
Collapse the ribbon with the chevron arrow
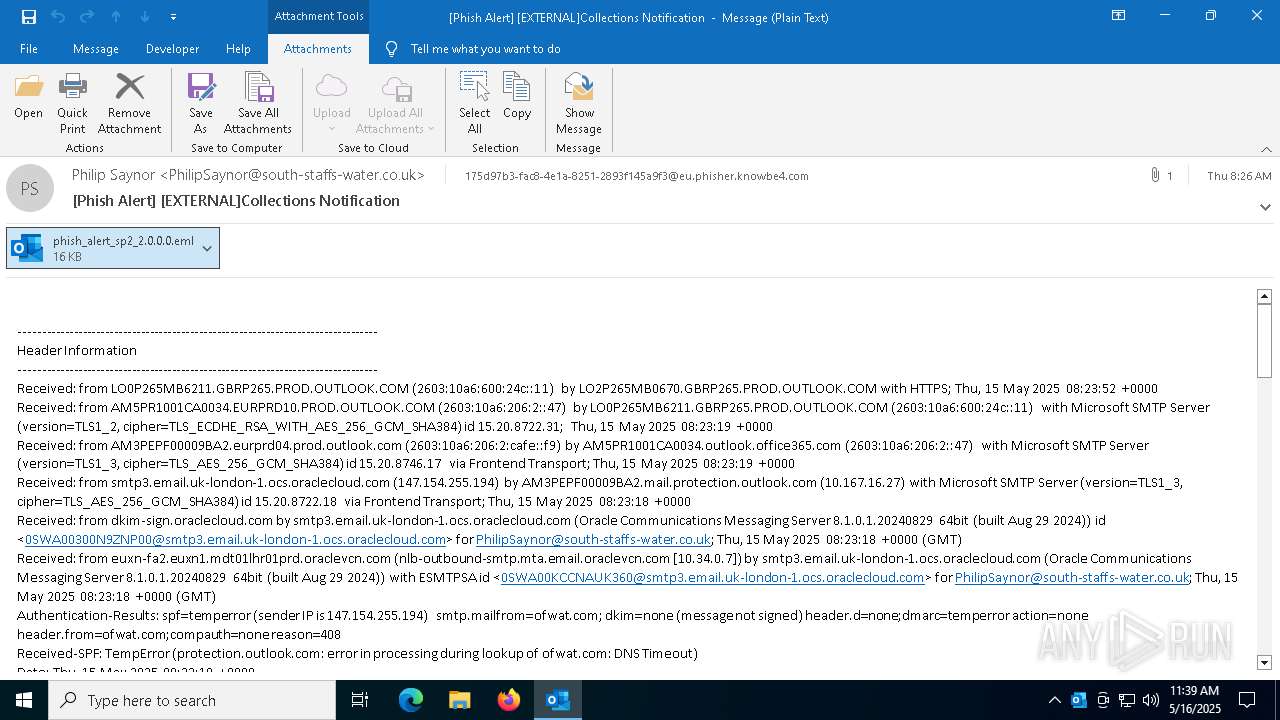[1266, 149]
